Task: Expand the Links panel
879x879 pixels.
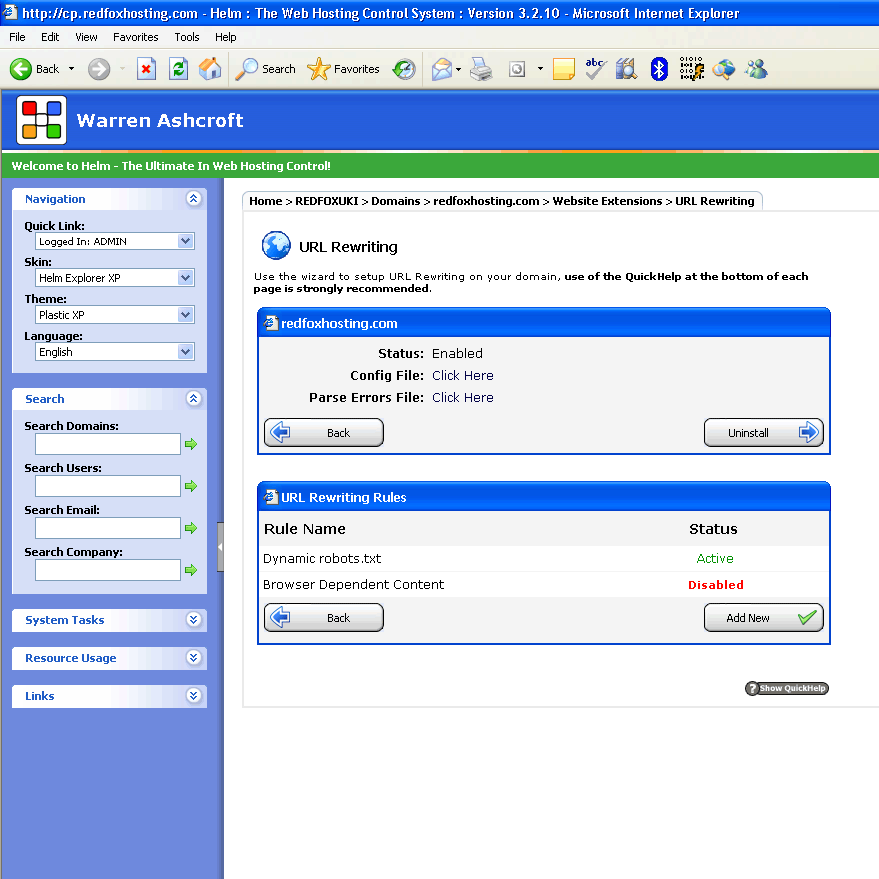Action: 193,696
